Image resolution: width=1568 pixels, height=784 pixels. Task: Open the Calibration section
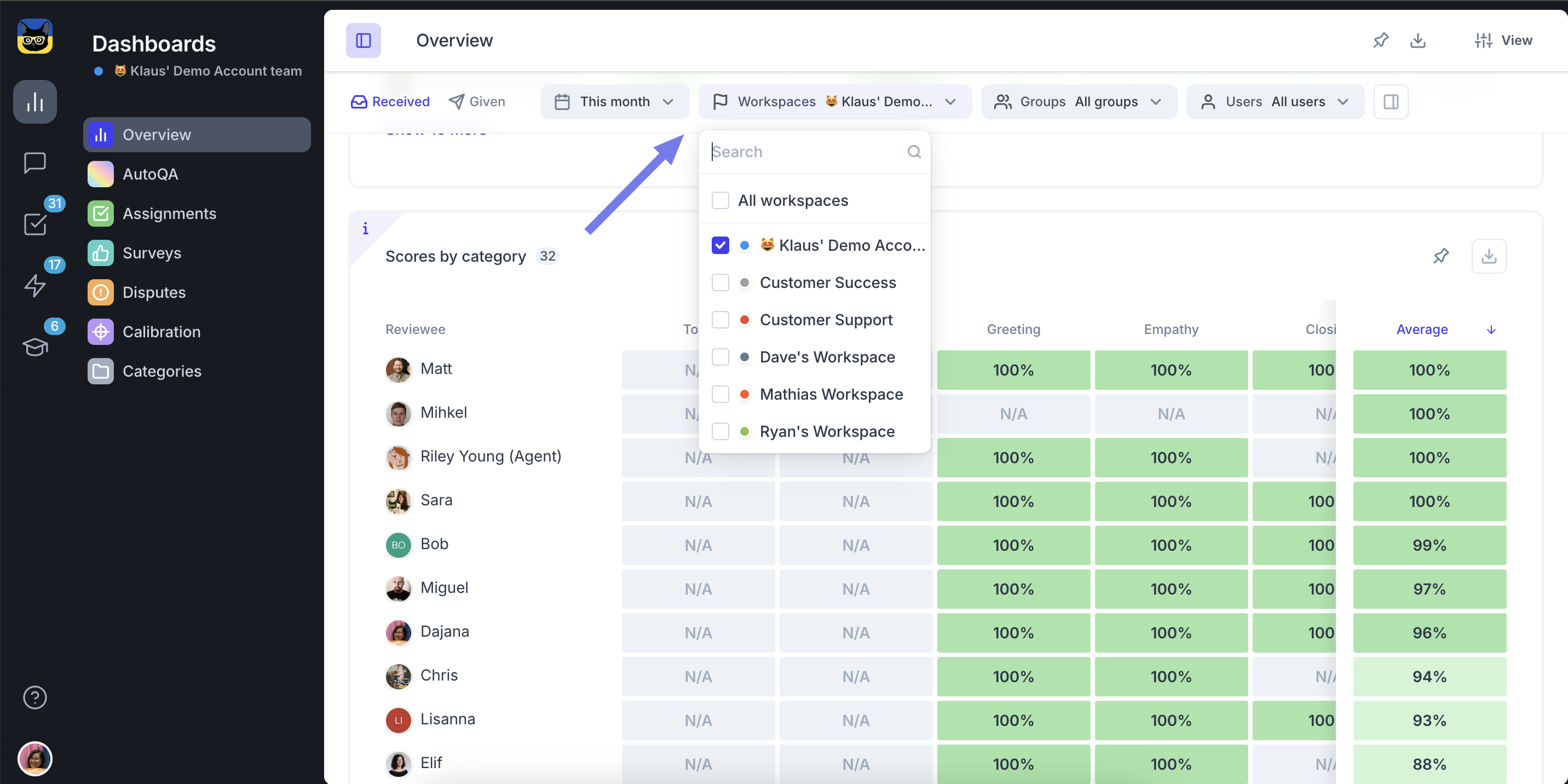click(x=161, y=331)
